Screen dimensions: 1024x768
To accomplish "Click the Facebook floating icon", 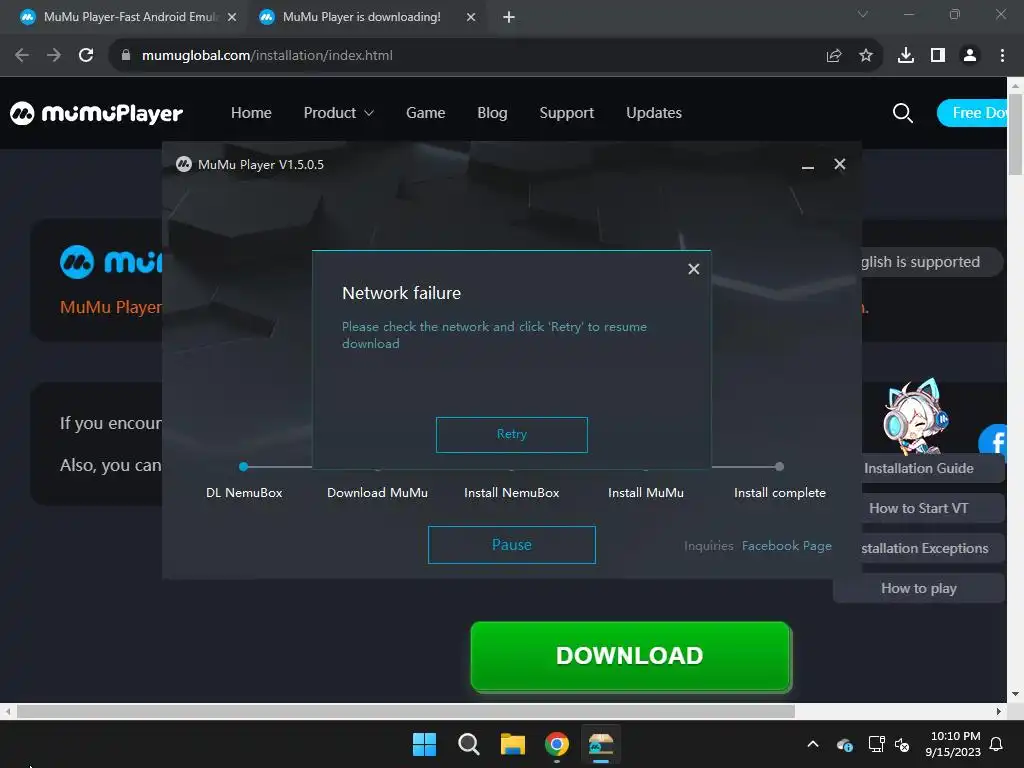I will point(993,442).
